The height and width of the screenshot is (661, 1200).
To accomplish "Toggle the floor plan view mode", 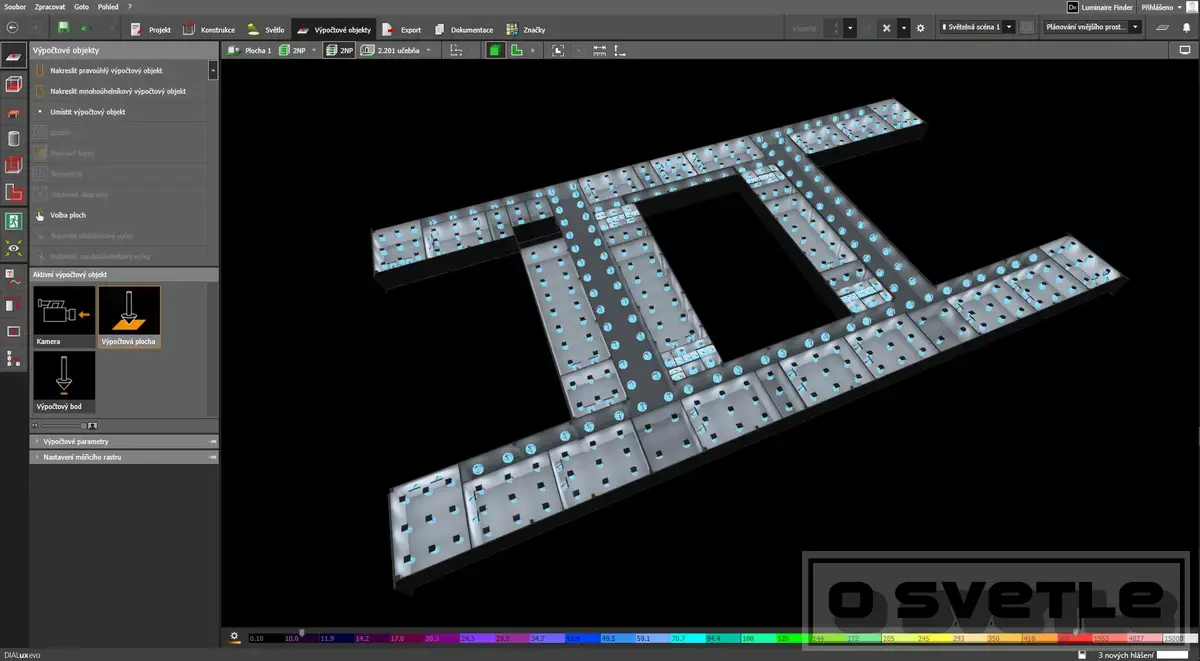I will (x=517, y=50).
